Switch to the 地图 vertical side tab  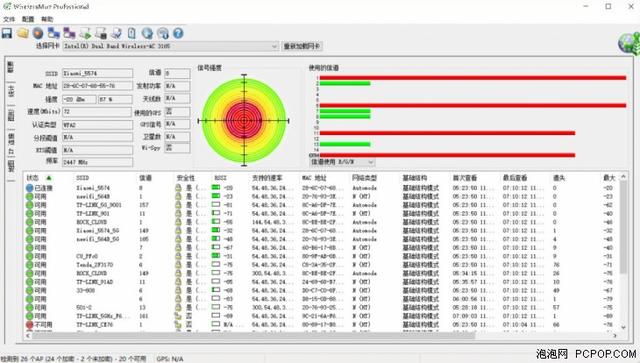tap(11, 166)
